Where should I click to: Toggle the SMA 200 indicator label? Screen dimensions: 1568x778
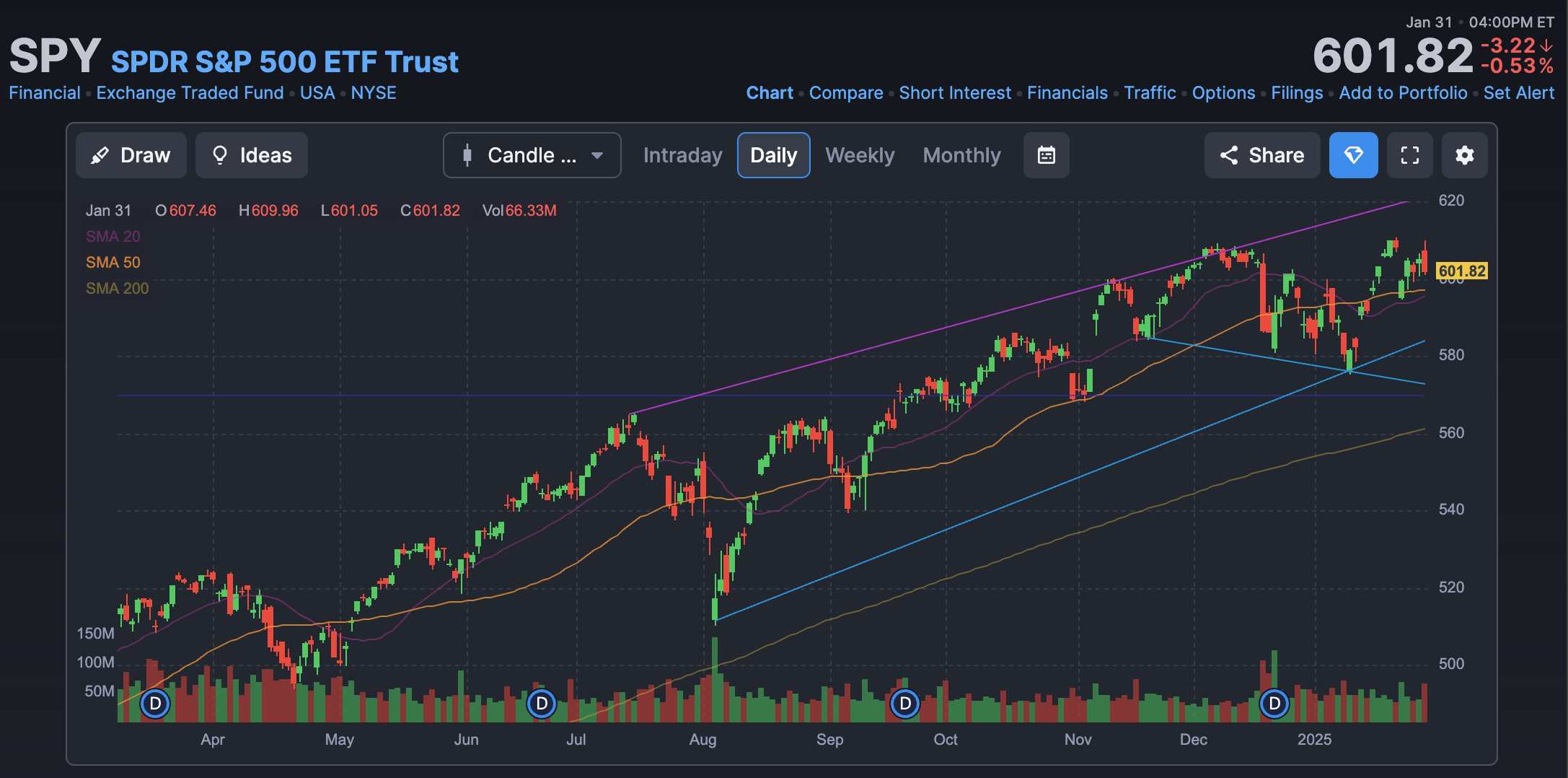coord(117,289)
